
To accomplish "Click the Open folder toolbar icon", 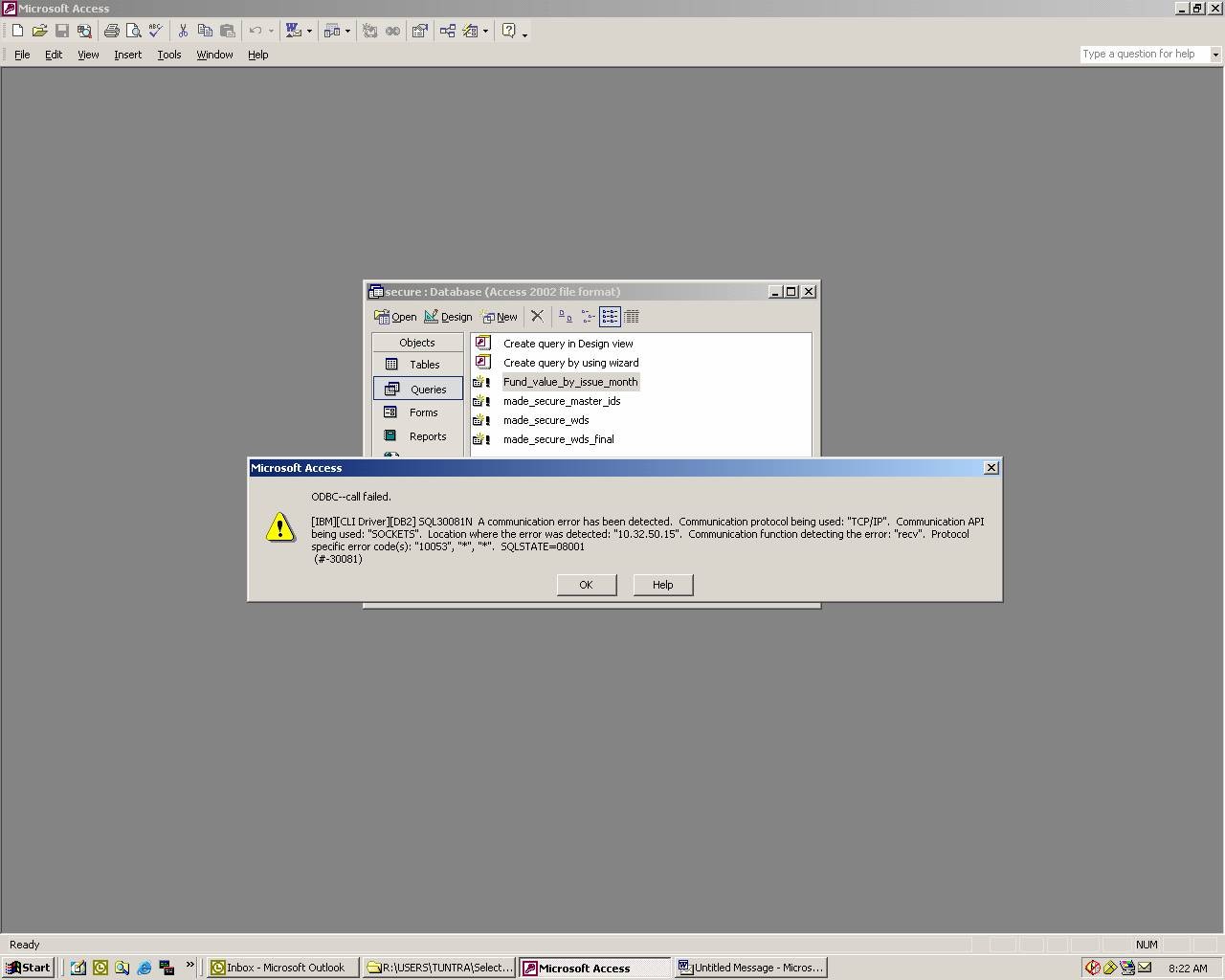I will (x=39, y=31).
